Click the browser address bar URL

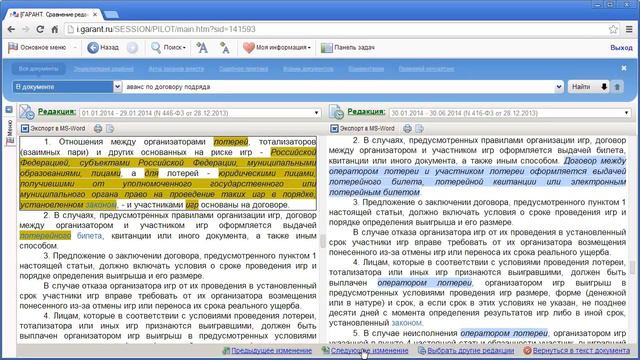166,29
